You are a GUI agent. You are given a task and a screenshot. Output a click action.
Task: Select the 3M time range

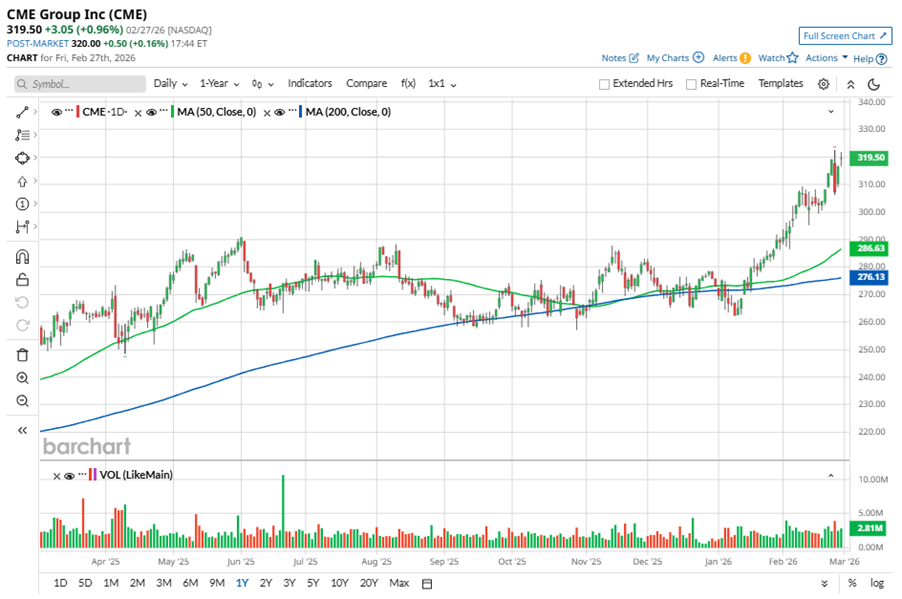[164, 583]
